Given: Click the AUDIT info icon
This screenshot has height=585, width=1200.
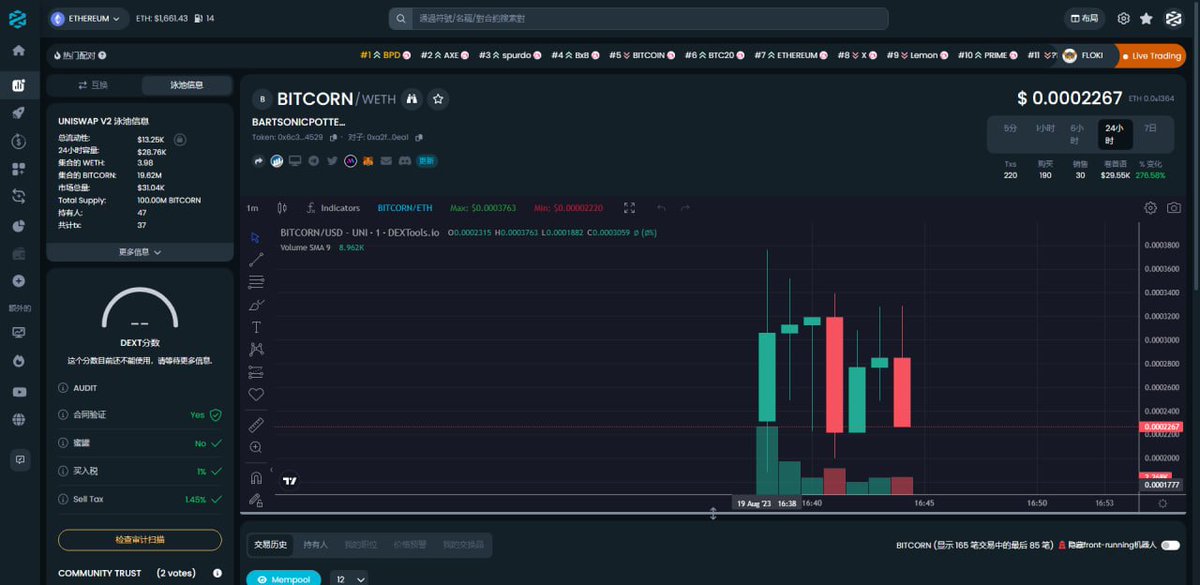Looking at the screenshot, I should 63,387.
